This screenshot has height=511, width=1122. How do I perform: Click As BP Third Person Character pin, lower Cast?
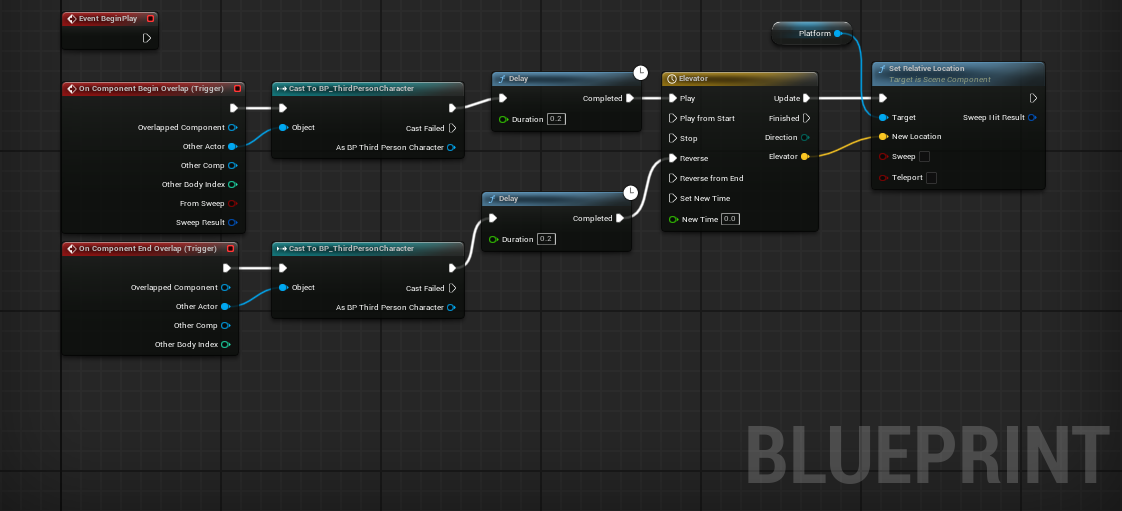click(x=451, y=308)
